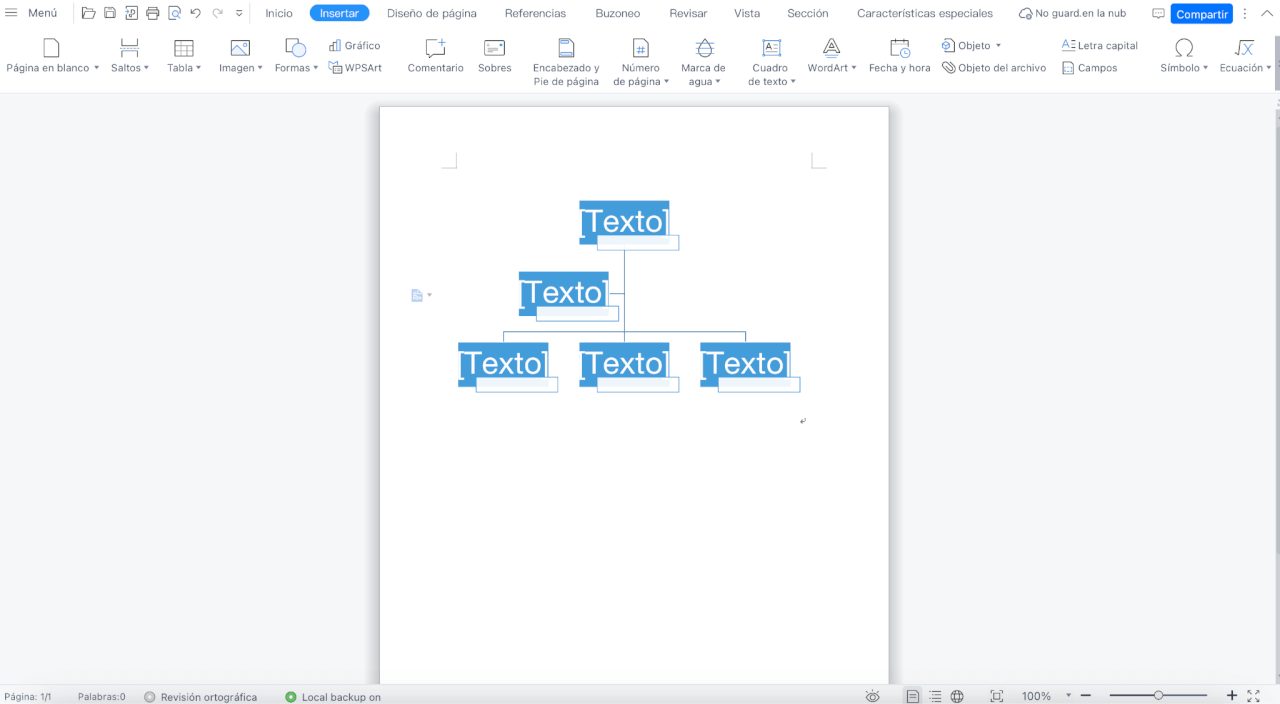This screenshot has width=1280, height=704.
Task: Go to the Referencias tab
Action: click(535, 13)
